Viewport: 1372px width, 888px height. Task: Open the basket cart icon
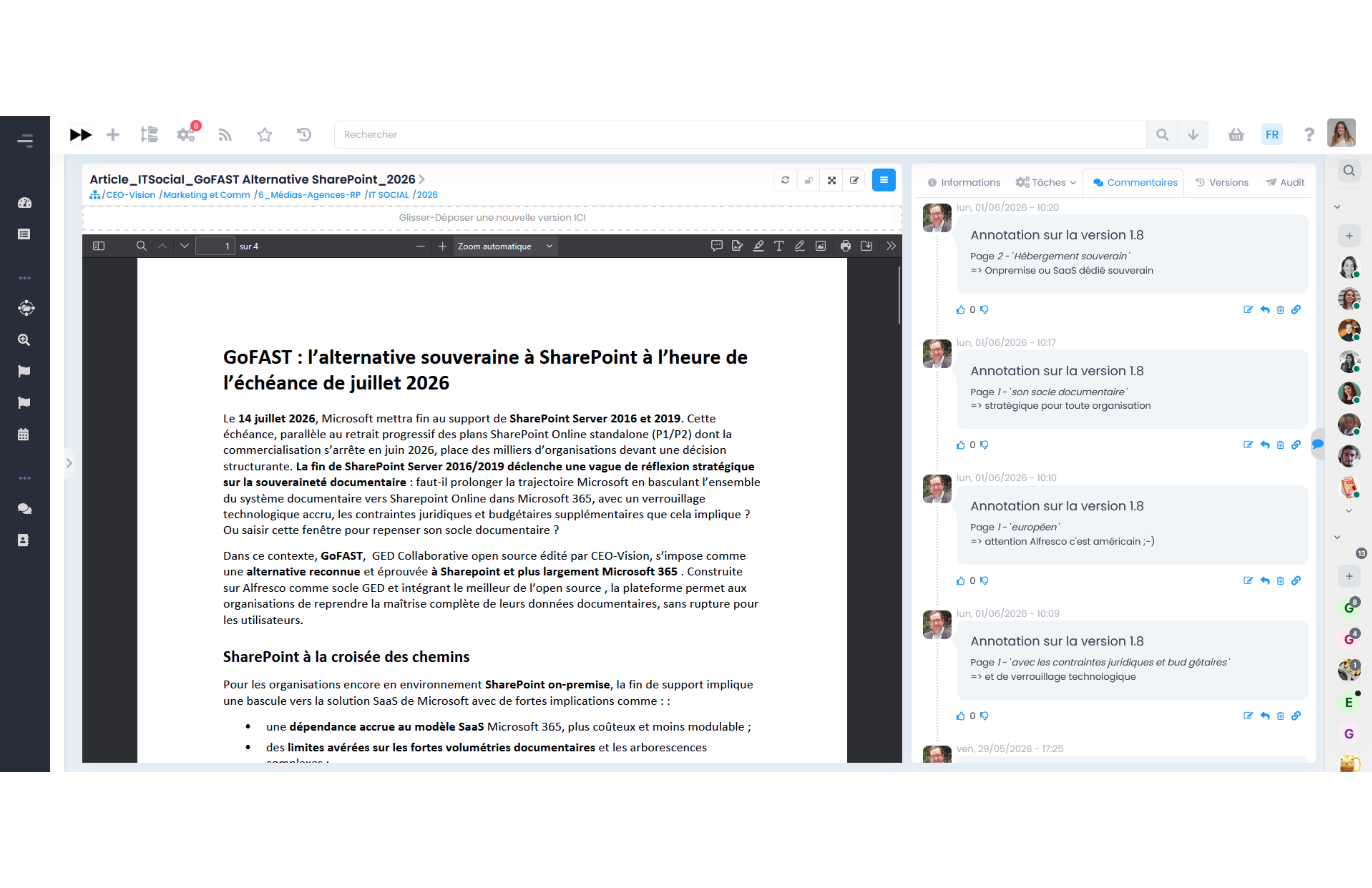(x=1235, y=134)
